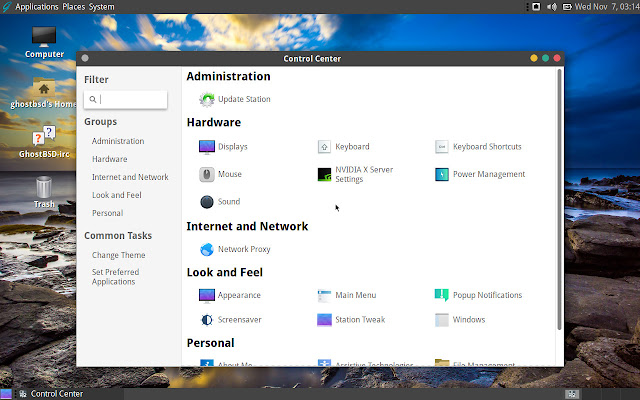Launch Station Tweak
Image resolution: width=640 pixels, height=400 pixels.
click(351, 320)
